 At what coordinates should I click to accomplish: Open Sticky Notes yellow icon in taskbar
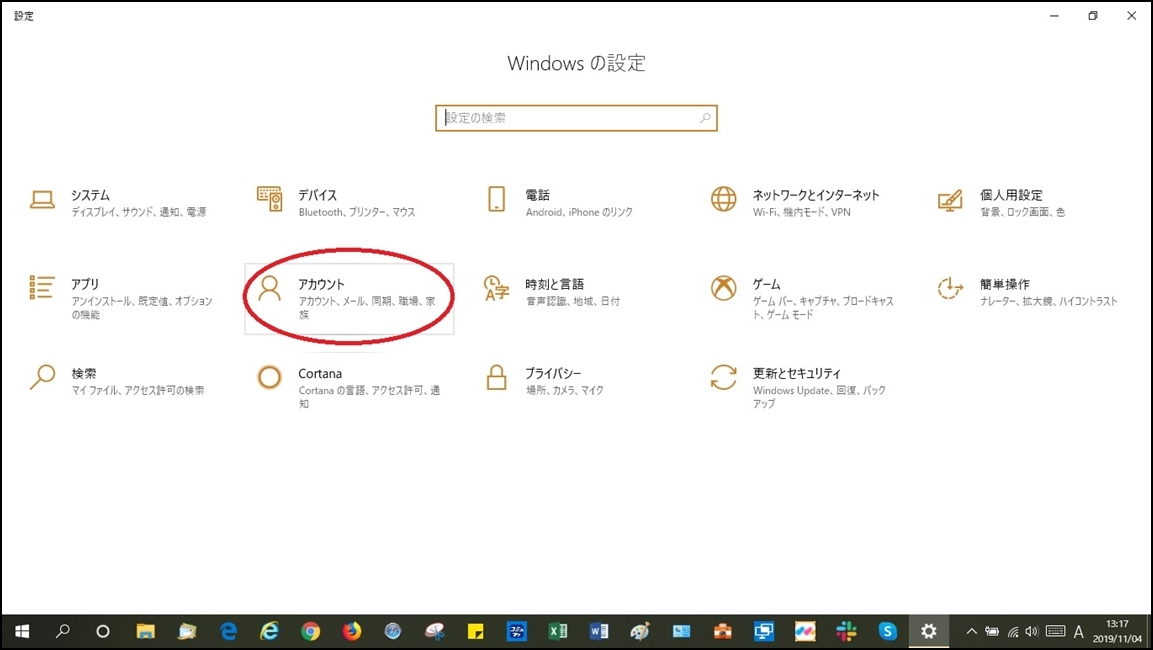pos(476,631)
